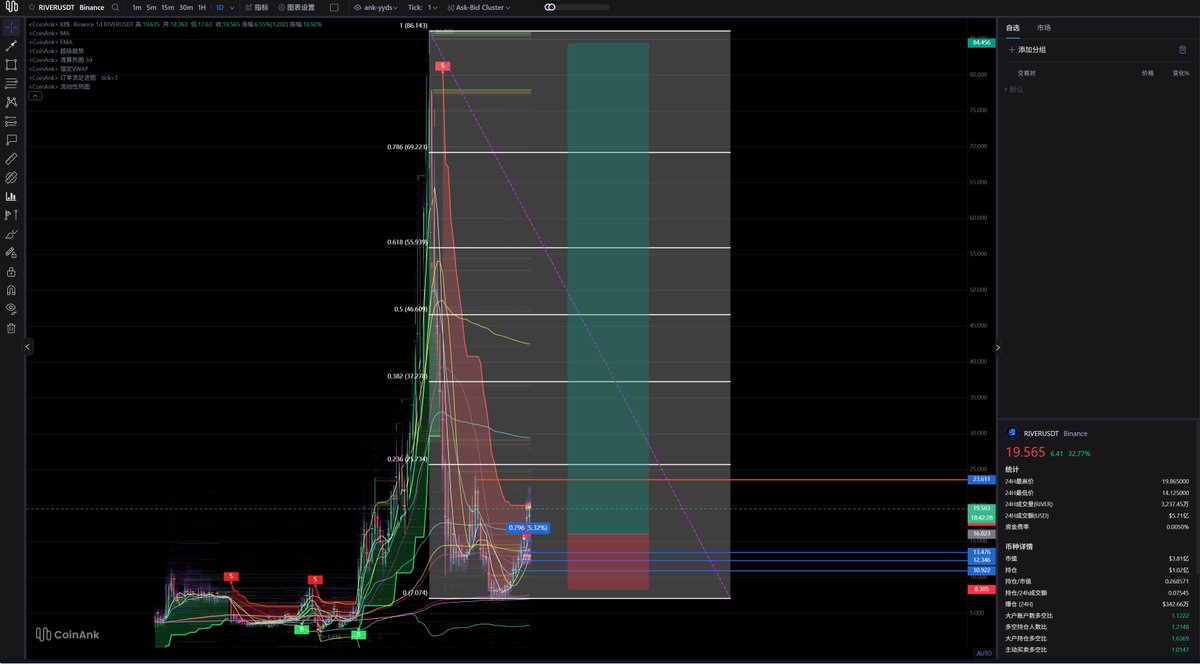Click the pencil lock drawing mode icon
Screen dimensions: 1200x664
click(x=11, y=253)
